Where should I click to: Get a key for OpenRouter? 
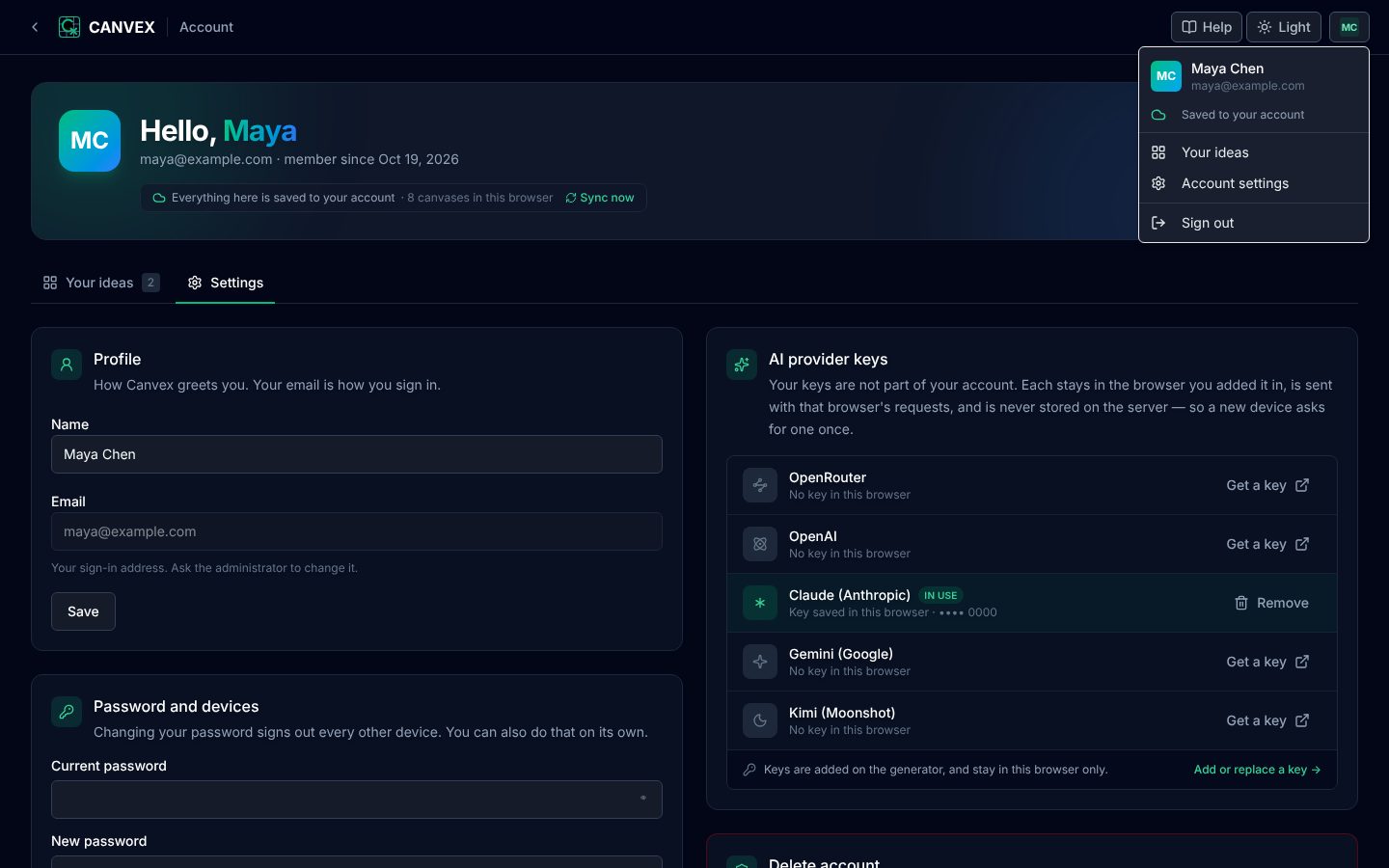pos(1267,485)
